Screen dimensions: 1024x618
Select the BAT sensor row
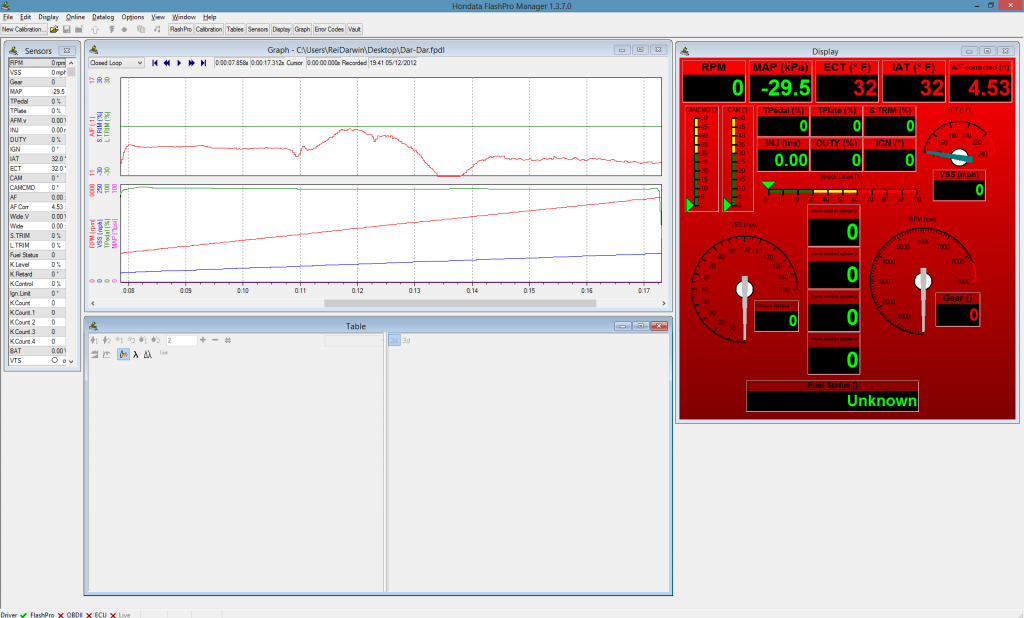[x=38, y=351]
